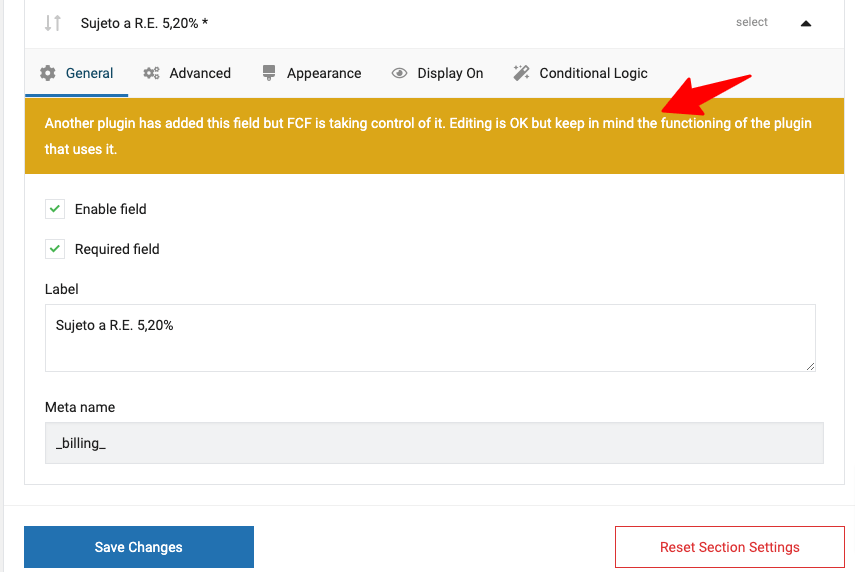Viewport: 855px width, 572px height.
Task: Click the magic wand Conditional Logic icon
Action: point(521,73)
